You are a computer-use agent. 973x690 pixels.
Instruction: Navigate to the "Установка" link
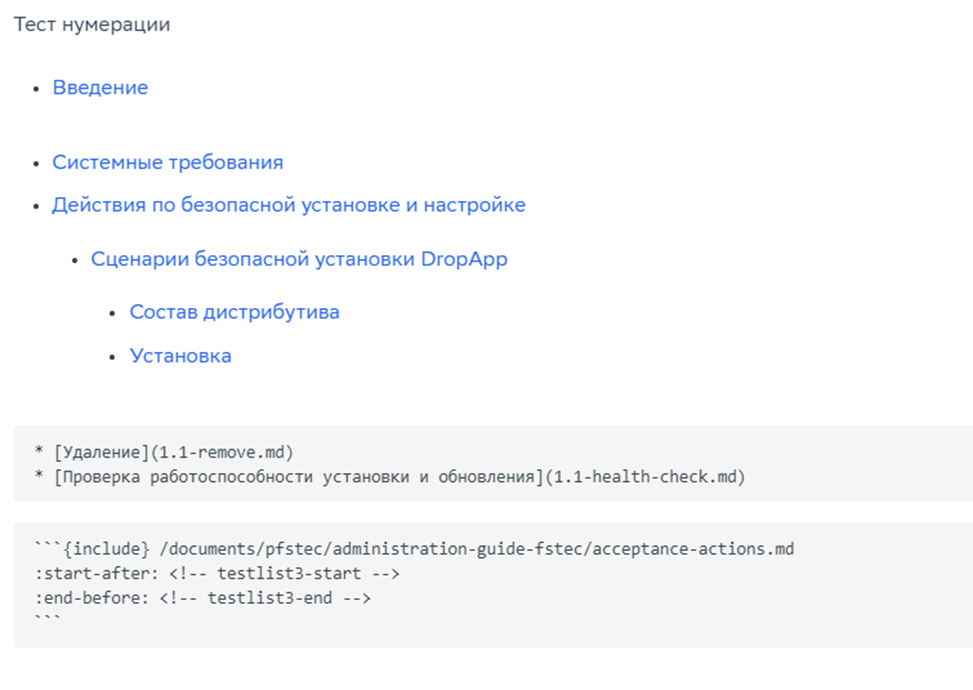[x=181, y=356]
